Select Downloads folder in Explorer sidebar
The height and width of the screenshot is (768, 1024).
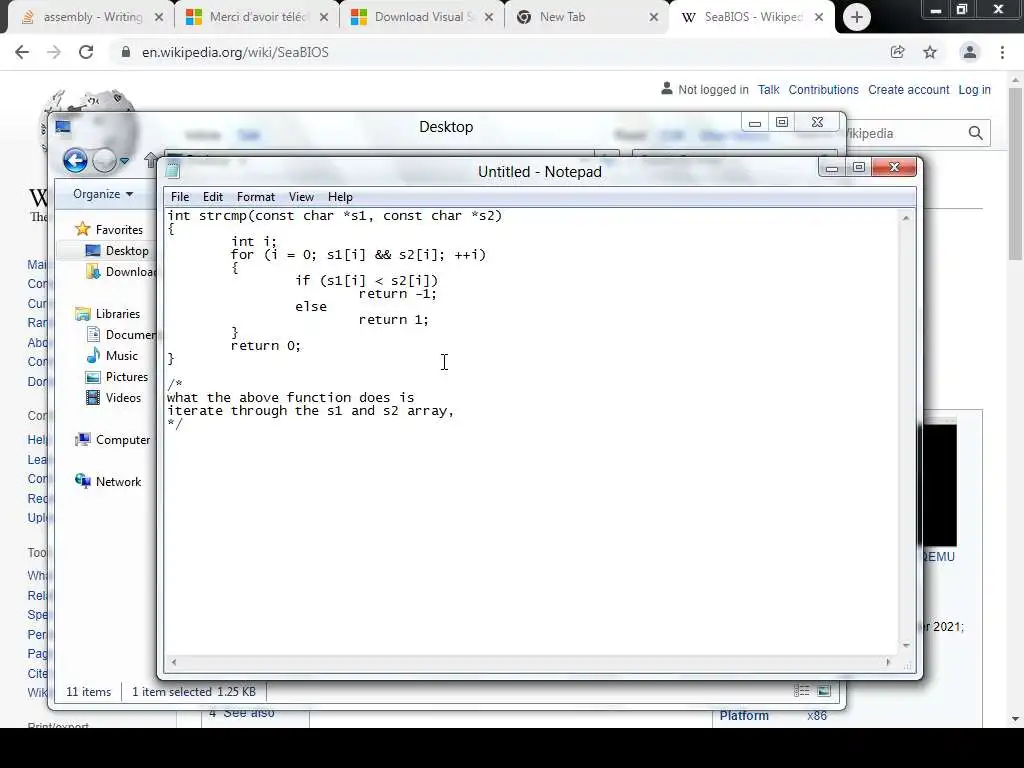pyautogui.click(x=131, y=272)
